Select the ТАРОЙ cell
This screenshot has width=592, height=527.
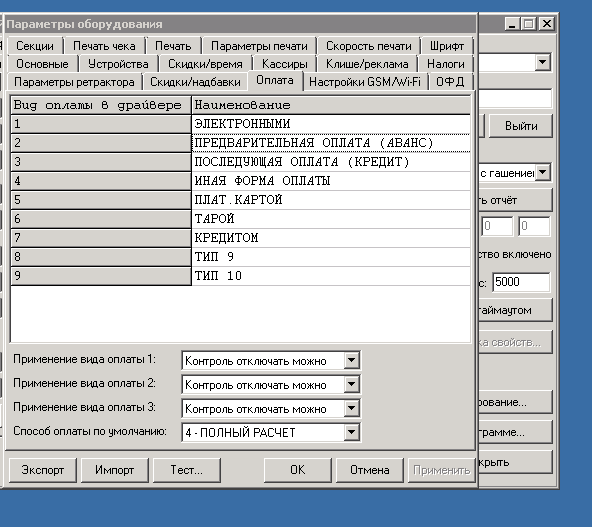pos(331,219)
